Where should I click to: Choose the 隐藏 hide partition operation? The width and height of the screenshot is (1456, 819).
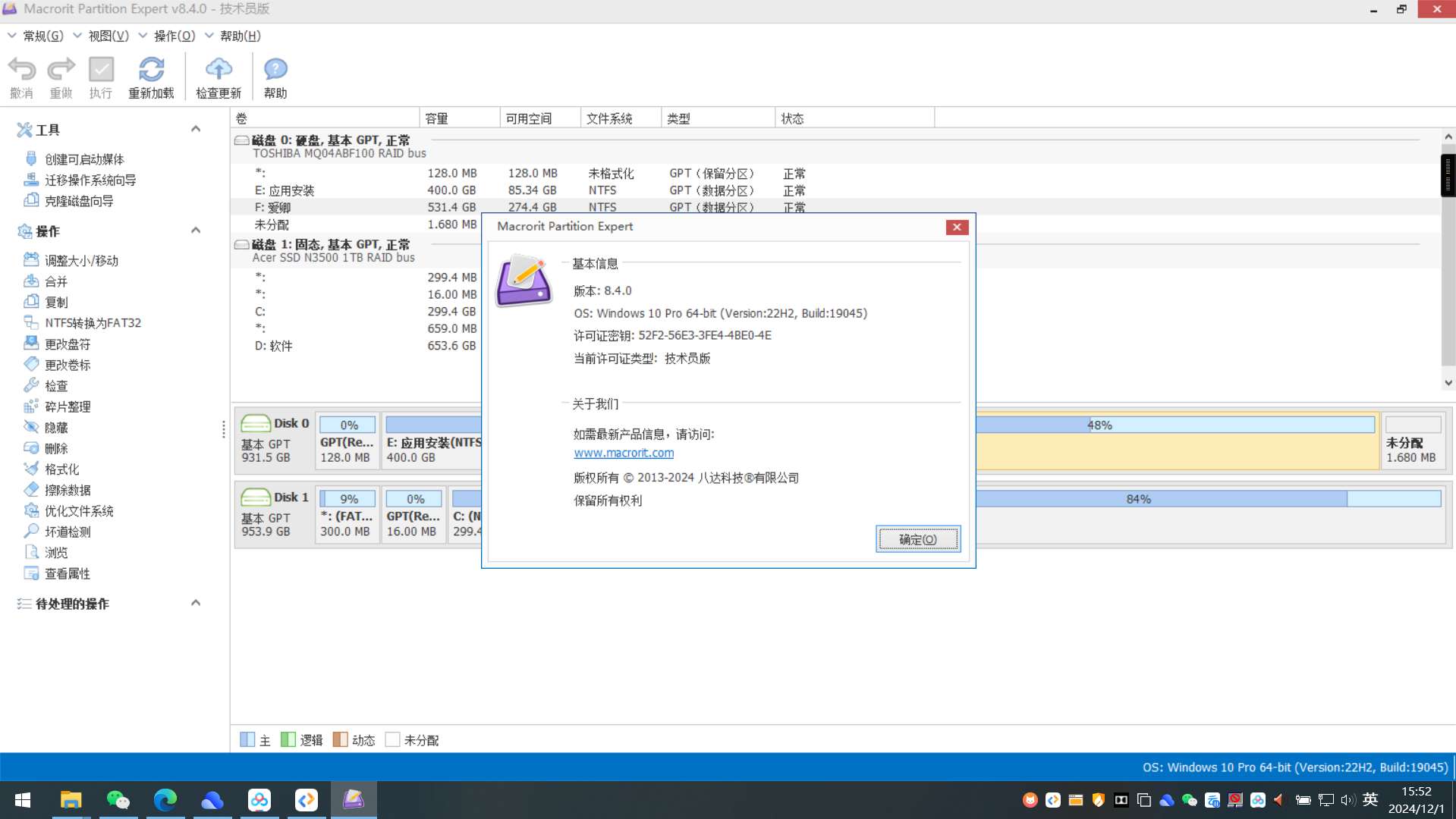tap(46, 428)
